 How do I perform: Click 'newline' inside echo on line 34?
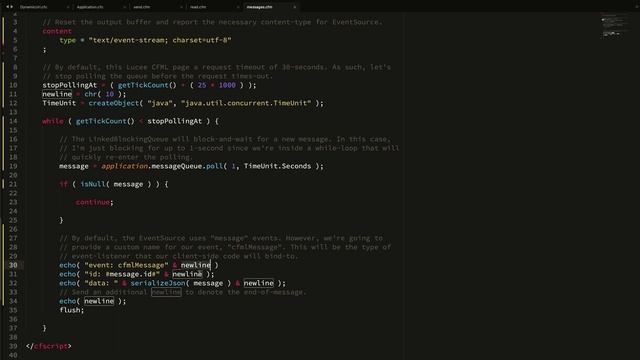pyautogui.click(x=99, y=301)
